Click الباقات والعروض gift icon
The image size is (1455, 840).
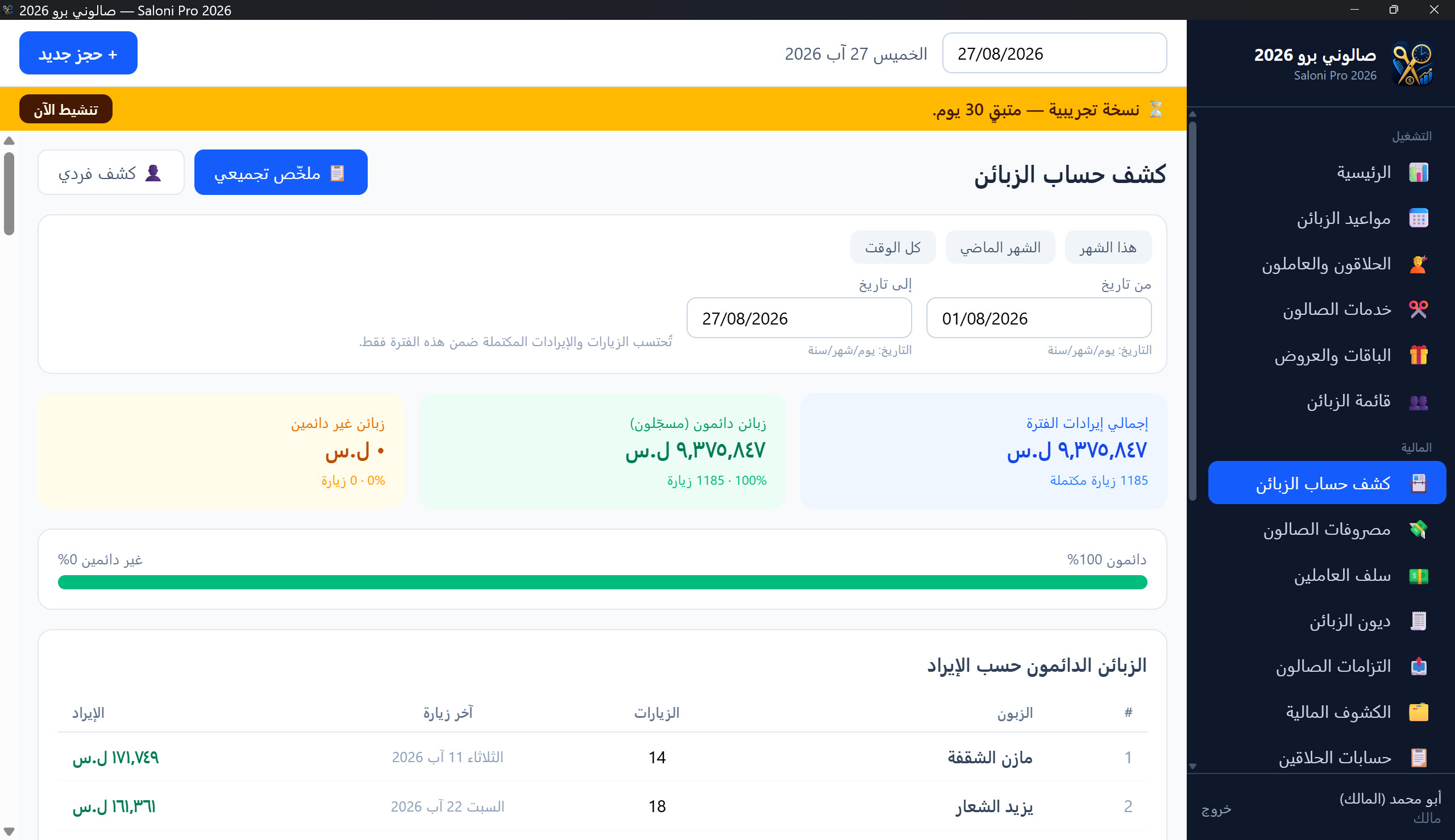point(1418,355)
